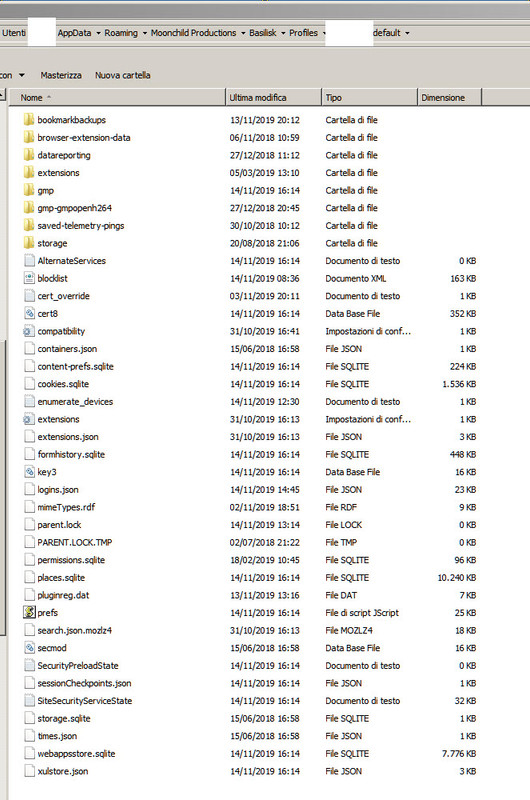Expand the Roaming breadcrumb dropdown arrow

coord(144,33)
